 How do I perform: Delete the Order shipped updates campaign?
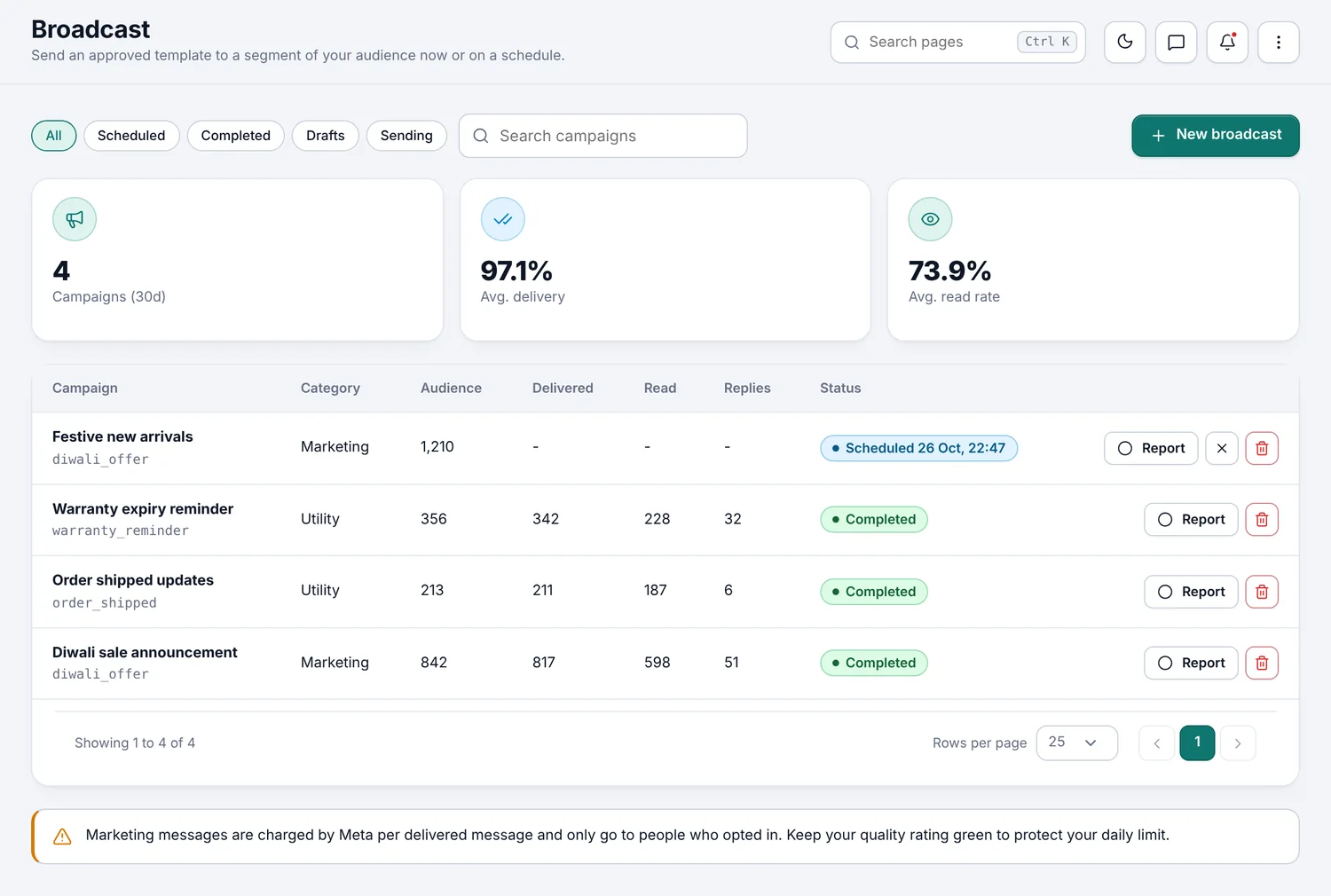point(1262,592)
